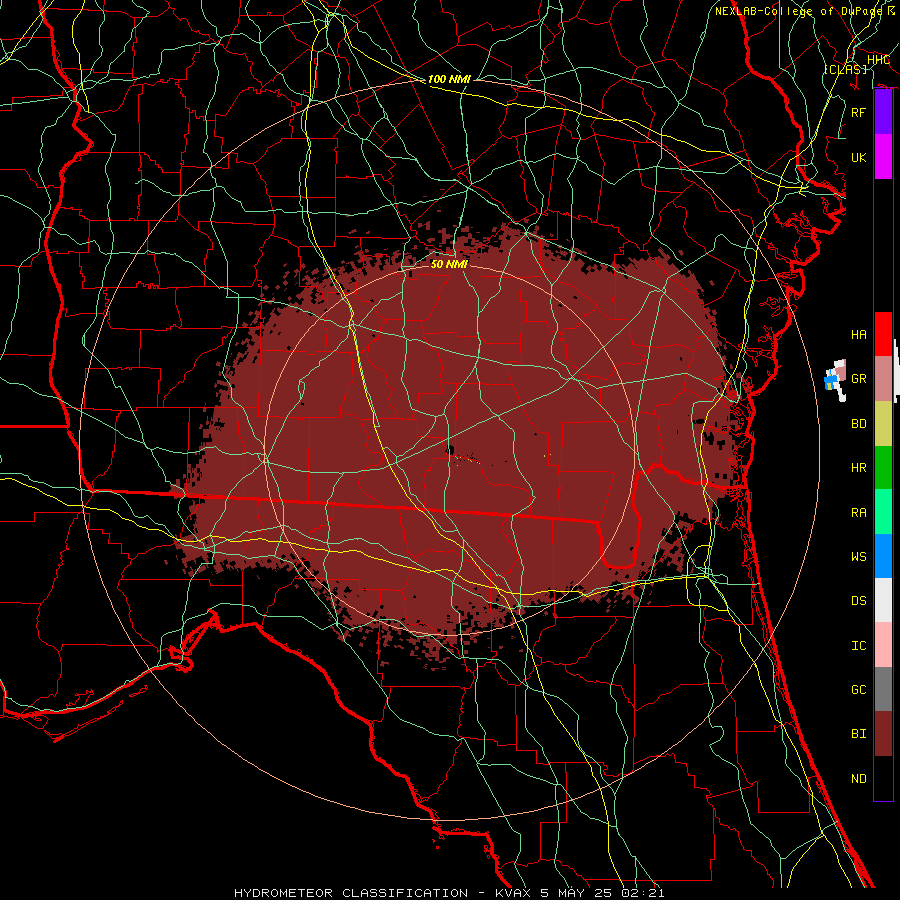
Task: Click the HYDROMETEOR CLASSIFICATION title text
Action: tap(351, 893)
